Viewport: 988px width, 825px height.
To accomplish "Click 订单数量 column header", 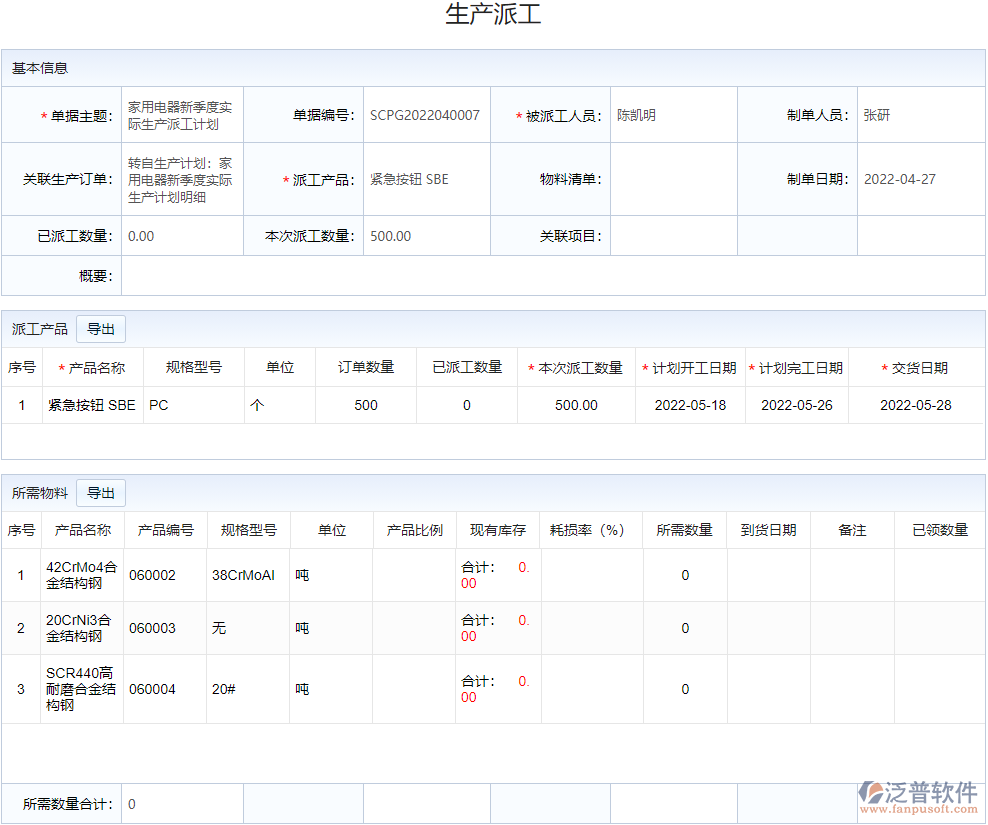I will click(x=366, y=367).
